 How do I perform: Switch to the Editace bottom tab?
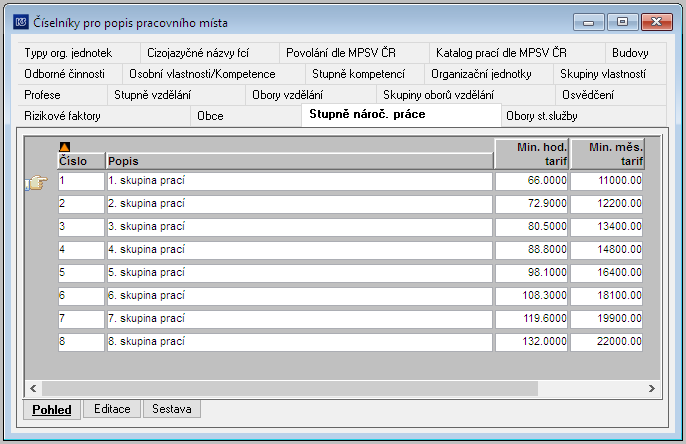pyautogui.click(x=112, y=409)
